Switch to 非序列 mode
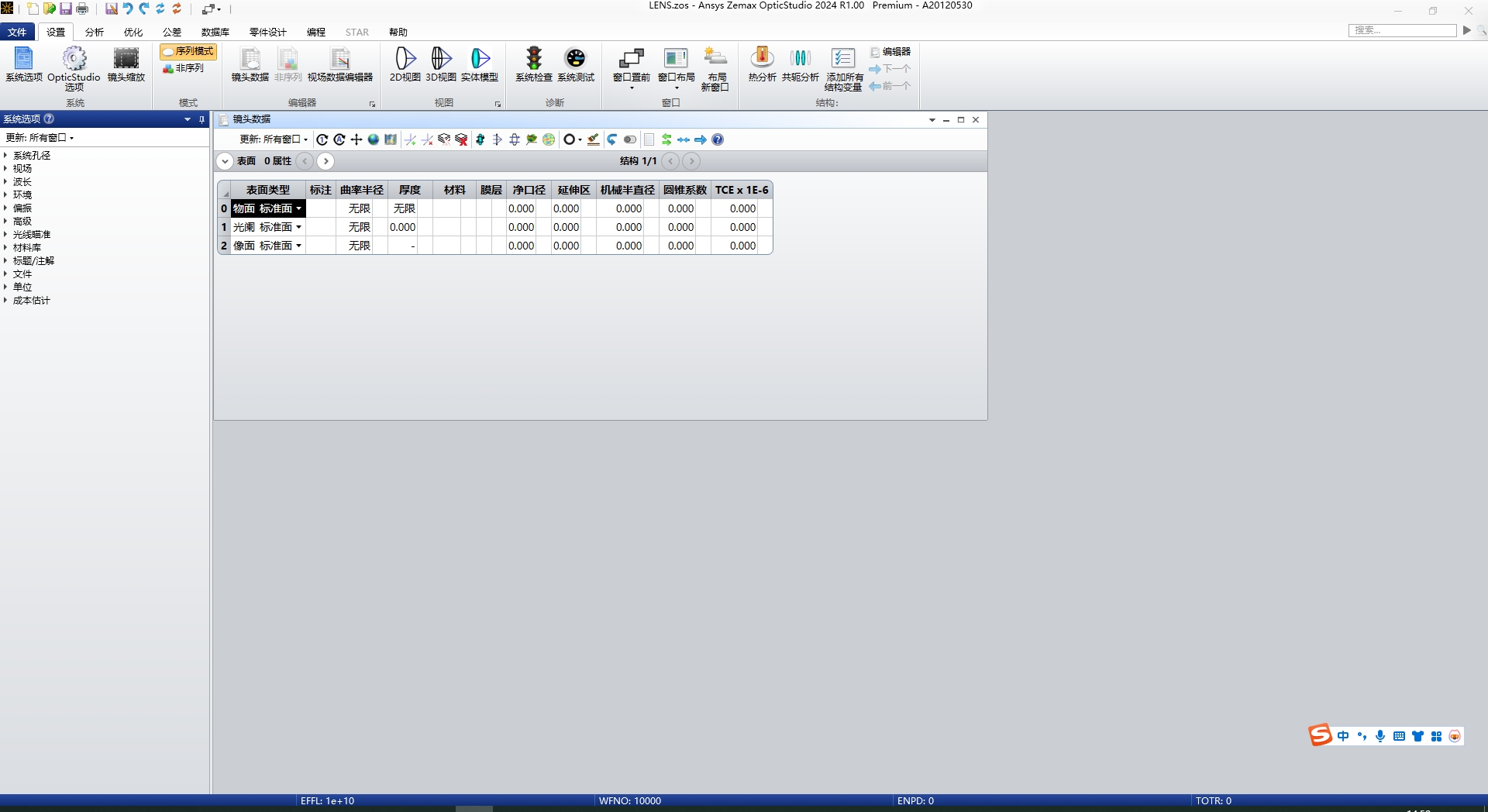Image resolution: width=1488 pixels, height=812 pixels. (184, 67)
